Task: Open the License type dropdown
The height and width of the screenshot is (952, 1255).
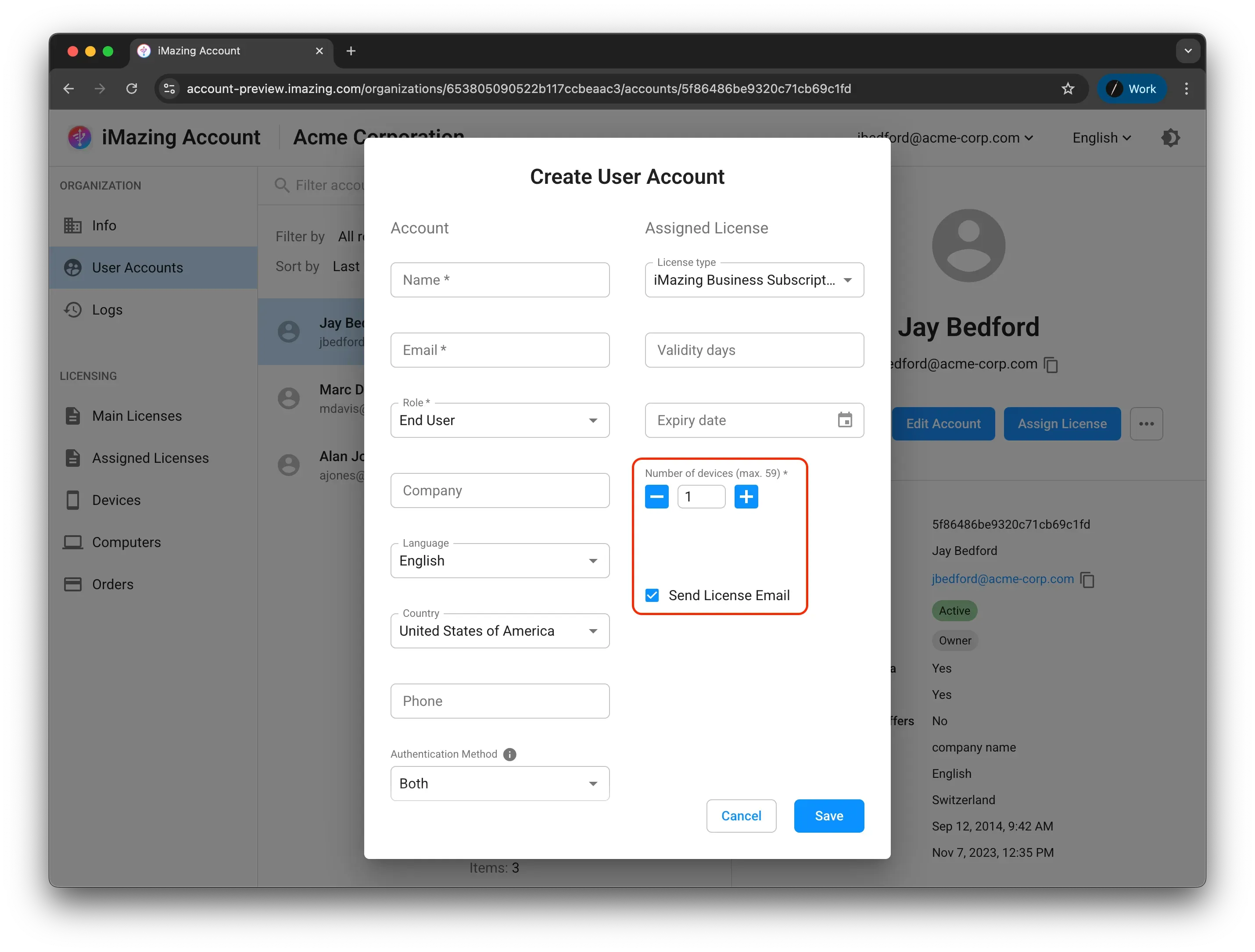Action: click(848, 280)
